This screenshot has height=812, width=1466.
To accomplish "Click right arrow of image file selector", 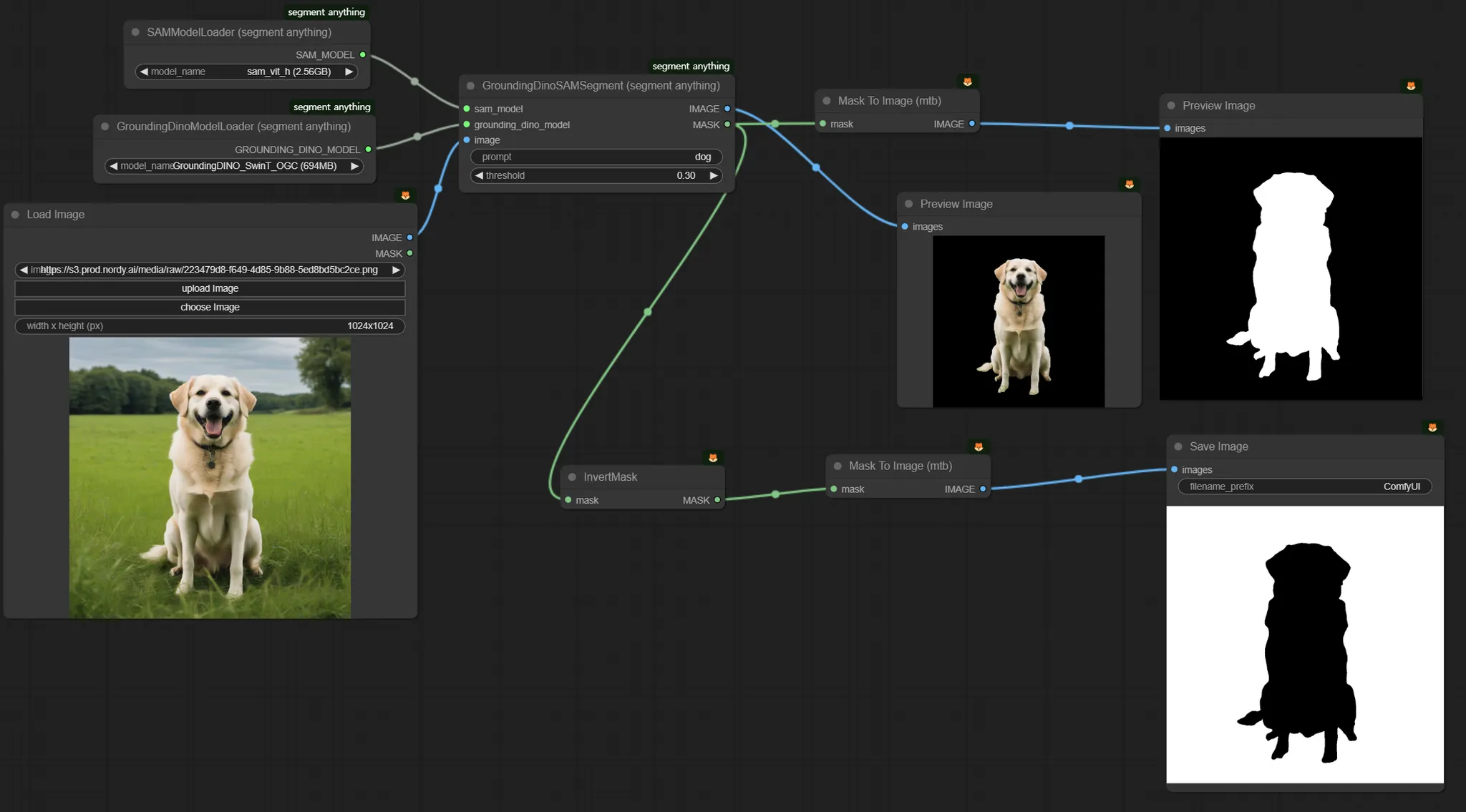I will [x=396, y=270].
